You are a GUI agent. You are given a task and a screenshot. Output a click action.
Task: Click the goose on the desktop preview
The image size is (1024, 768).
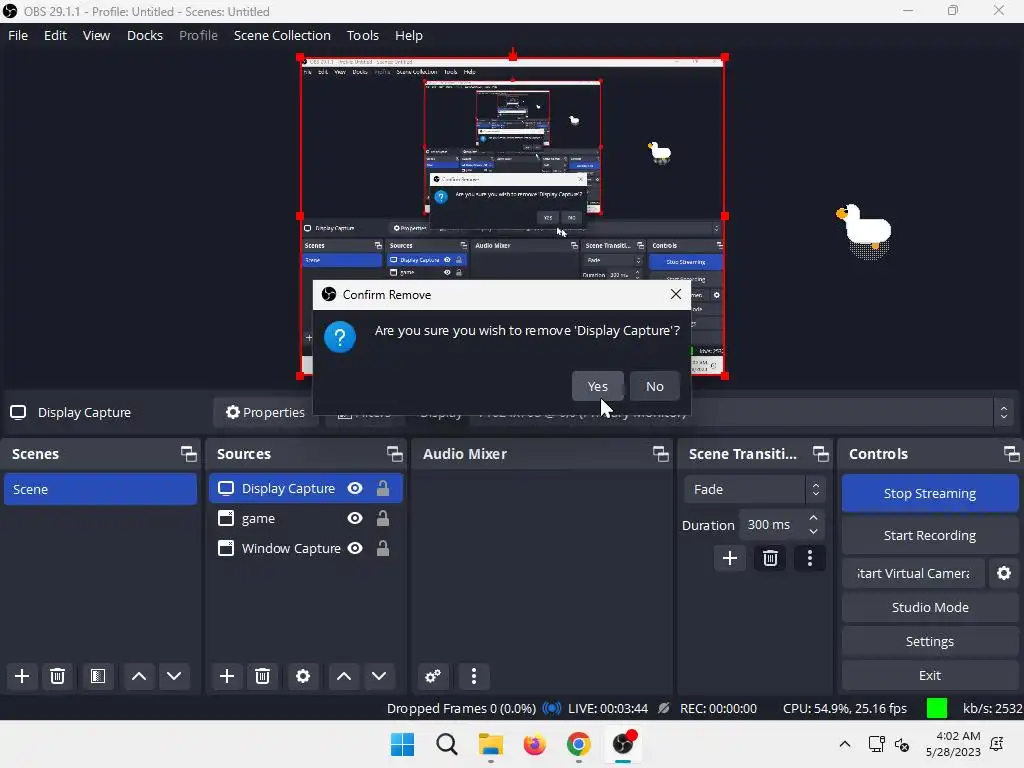865,232
